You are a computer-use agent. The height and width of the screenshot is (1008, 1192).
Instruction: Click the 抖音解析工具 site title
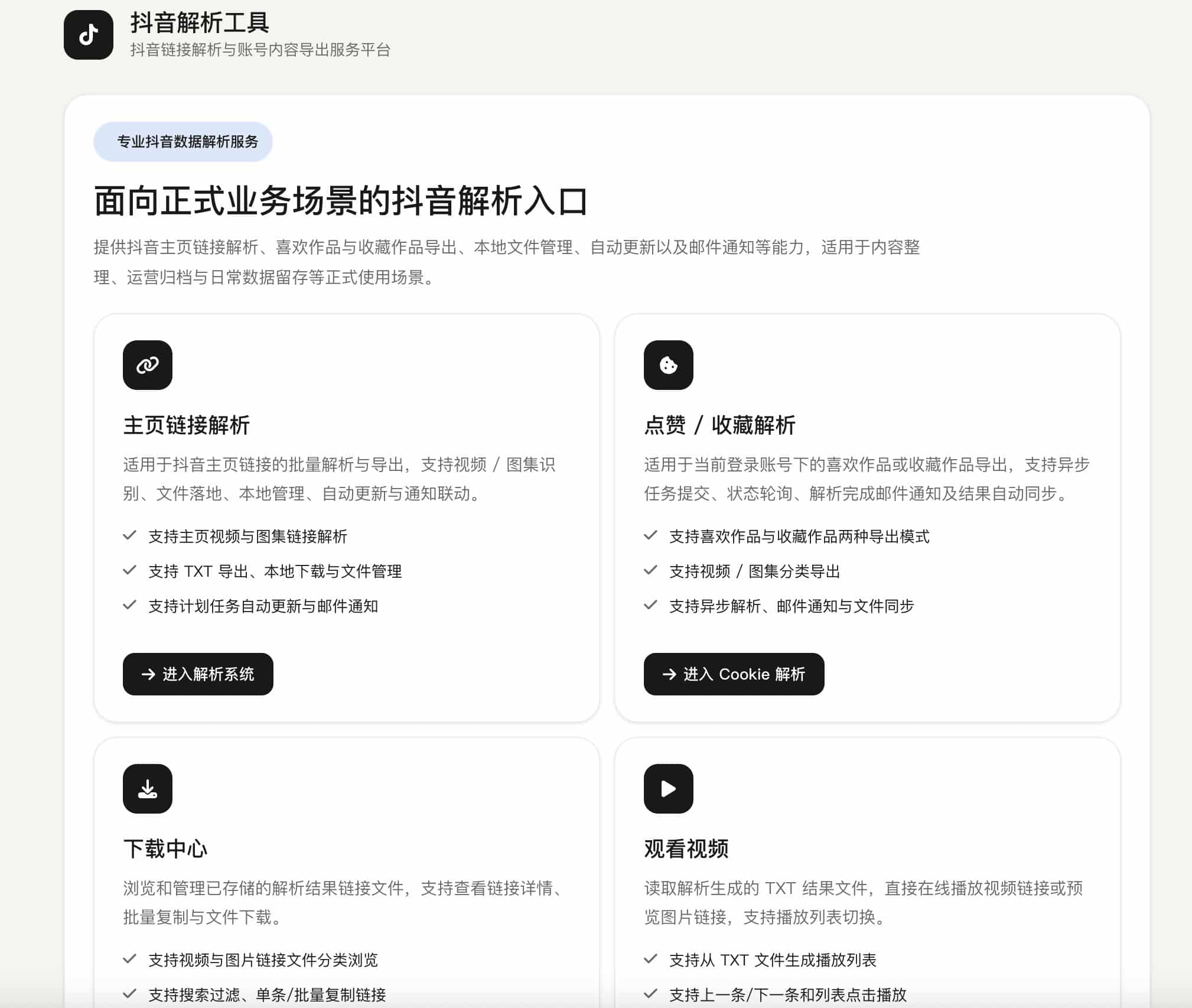[200, 23]
